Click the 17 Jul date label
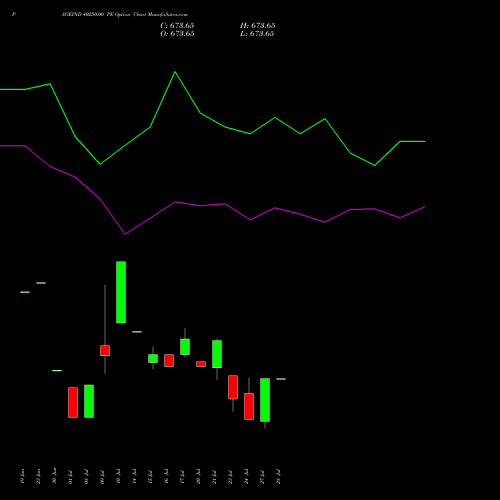This screenshot has height=500, width=500. (182, 477)
